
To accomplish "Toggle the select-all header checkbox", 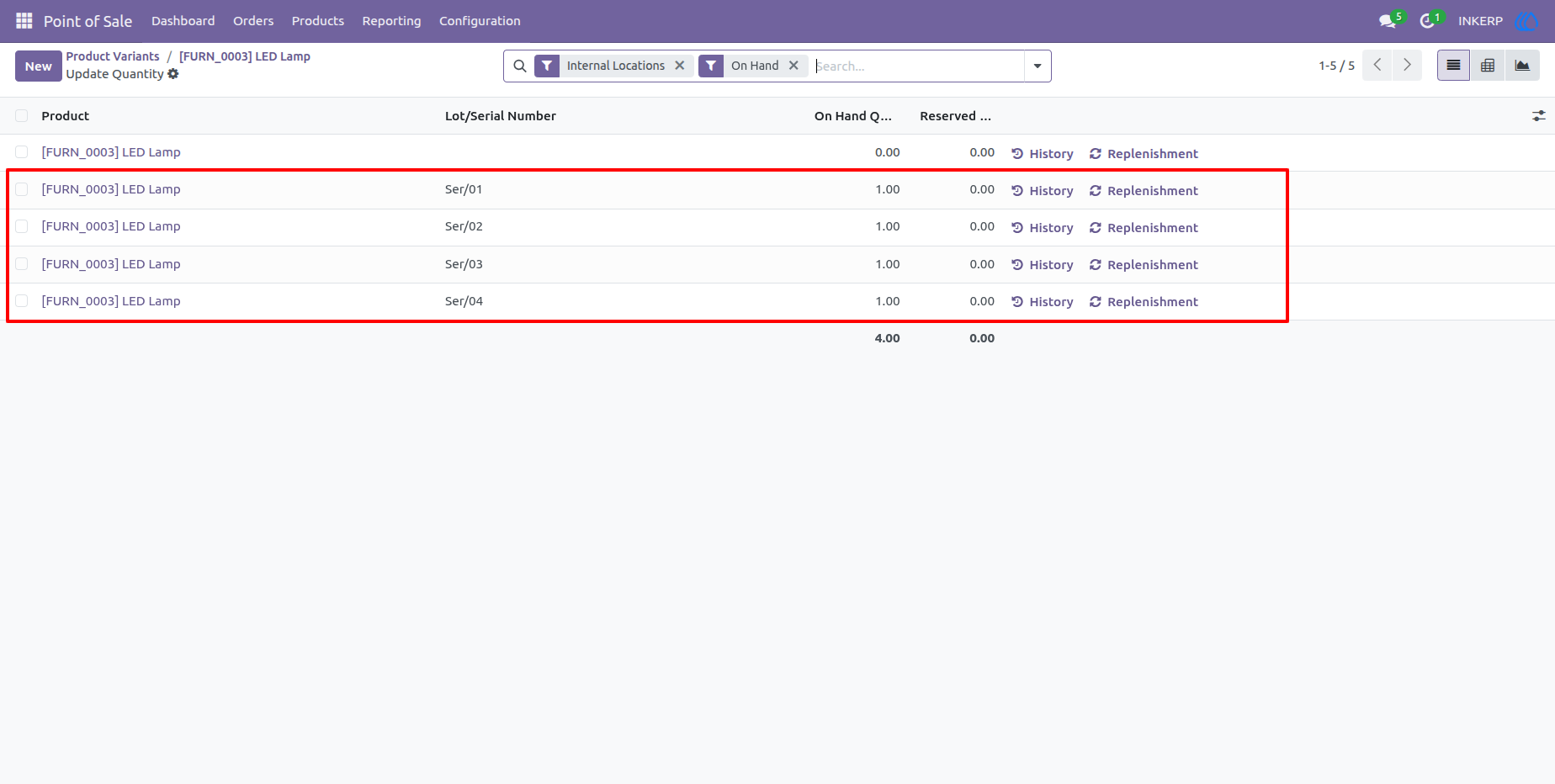I will [22, 116].
